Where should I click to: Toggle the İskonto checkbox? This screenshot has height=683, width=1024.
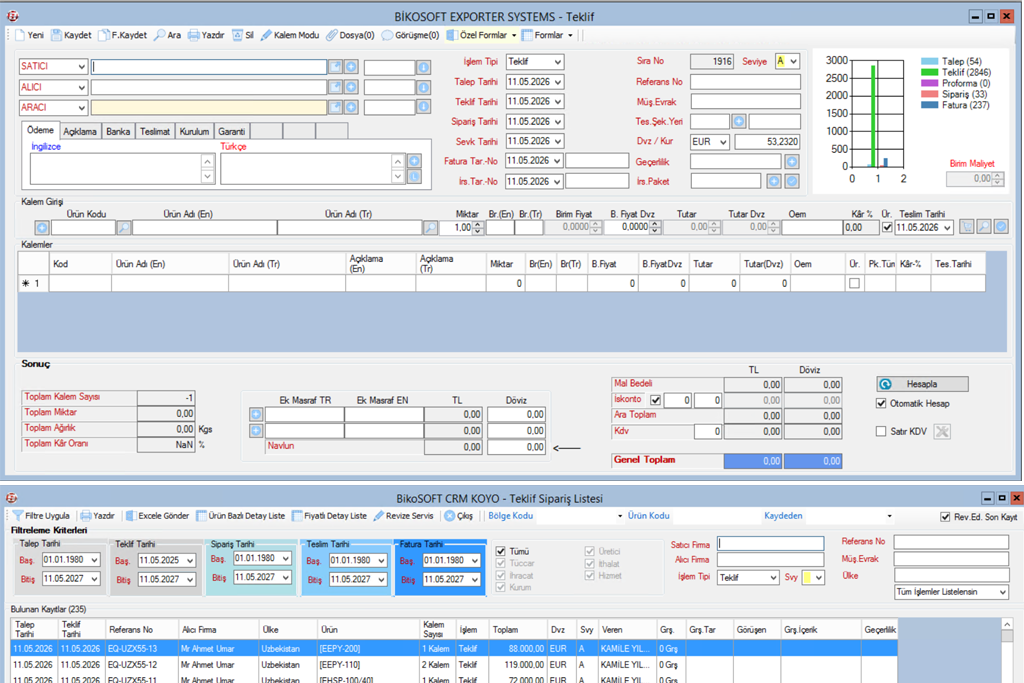click(x=656, y=400)
